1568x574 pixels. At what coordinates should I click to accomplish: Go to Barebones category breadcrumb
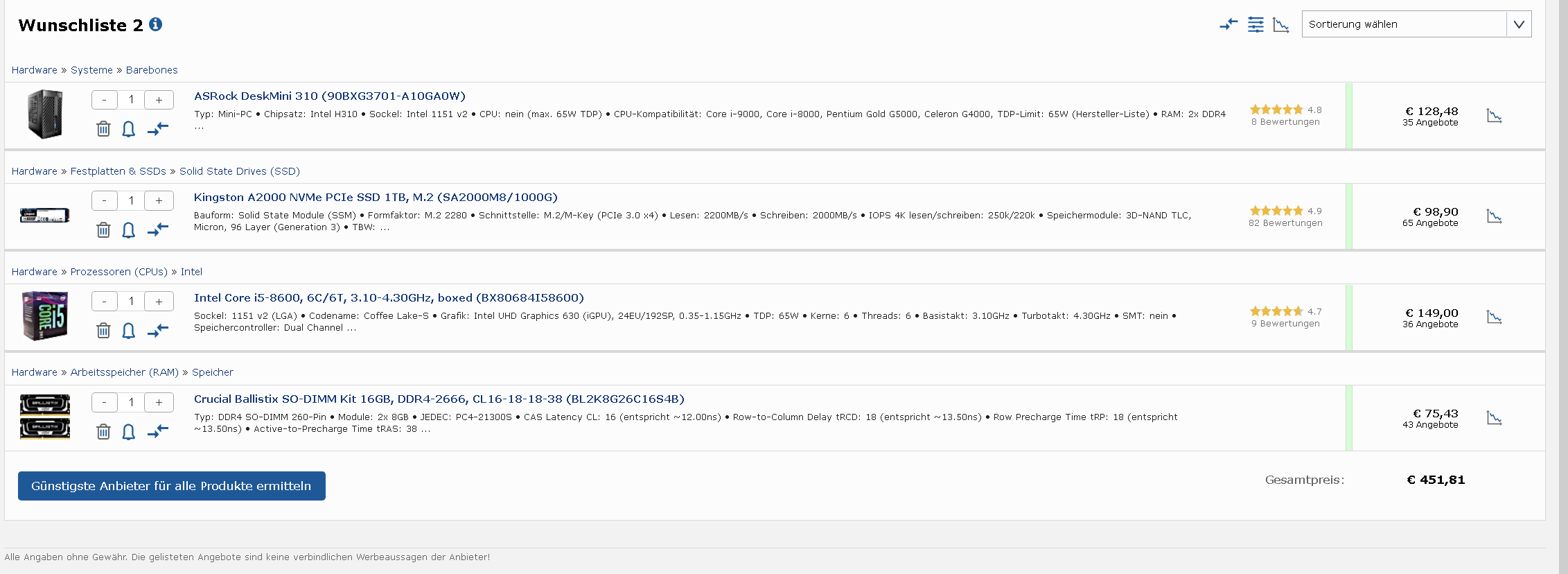152,70
